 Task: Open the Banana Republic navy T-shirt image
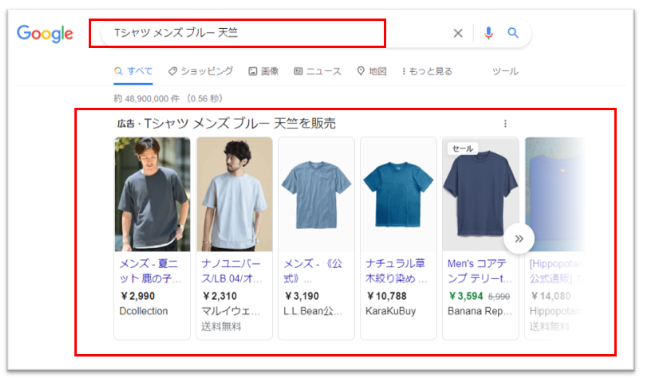pyautogui.click(x=480, y=194)
